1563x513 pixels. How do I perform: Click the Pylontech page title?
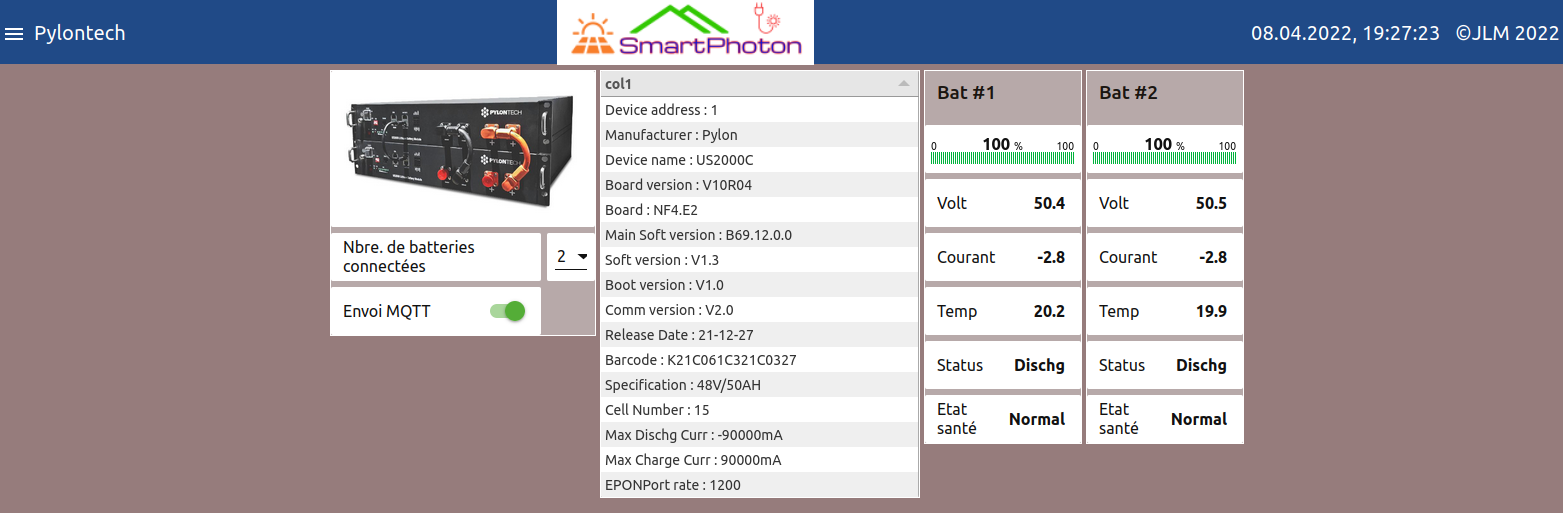pyautogui.click(x=80, y=33)
